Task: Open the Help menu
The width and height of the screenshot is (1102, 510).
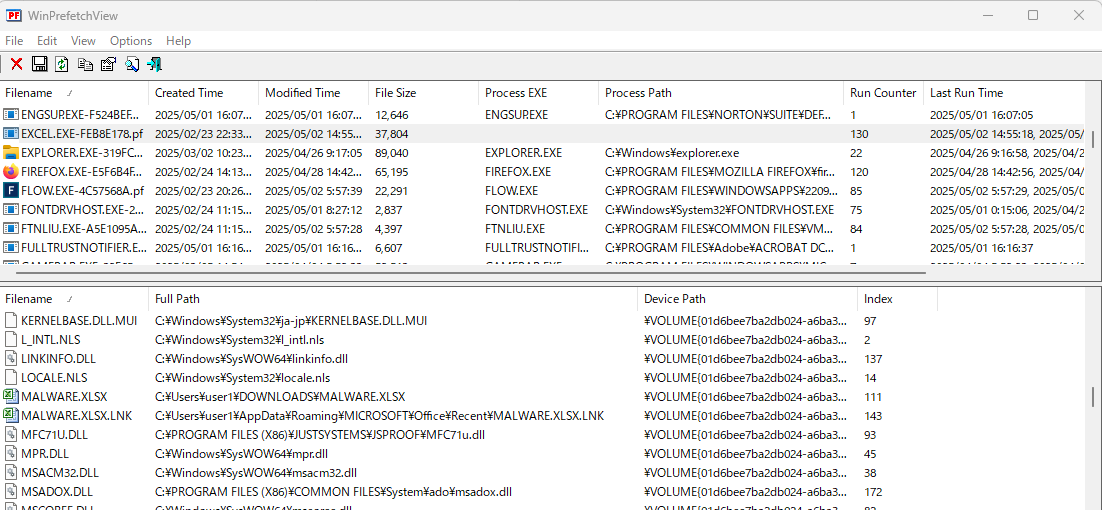Action: click(x=179, y=41)
